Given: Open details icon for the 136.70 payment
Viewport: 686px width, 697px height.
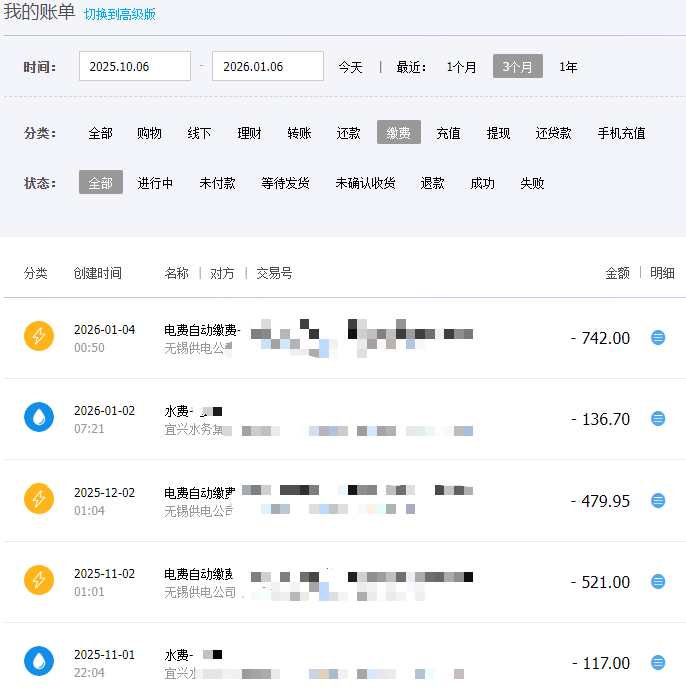Looking at the screenshot, I should pyautogui.click(x=658, y=419).
